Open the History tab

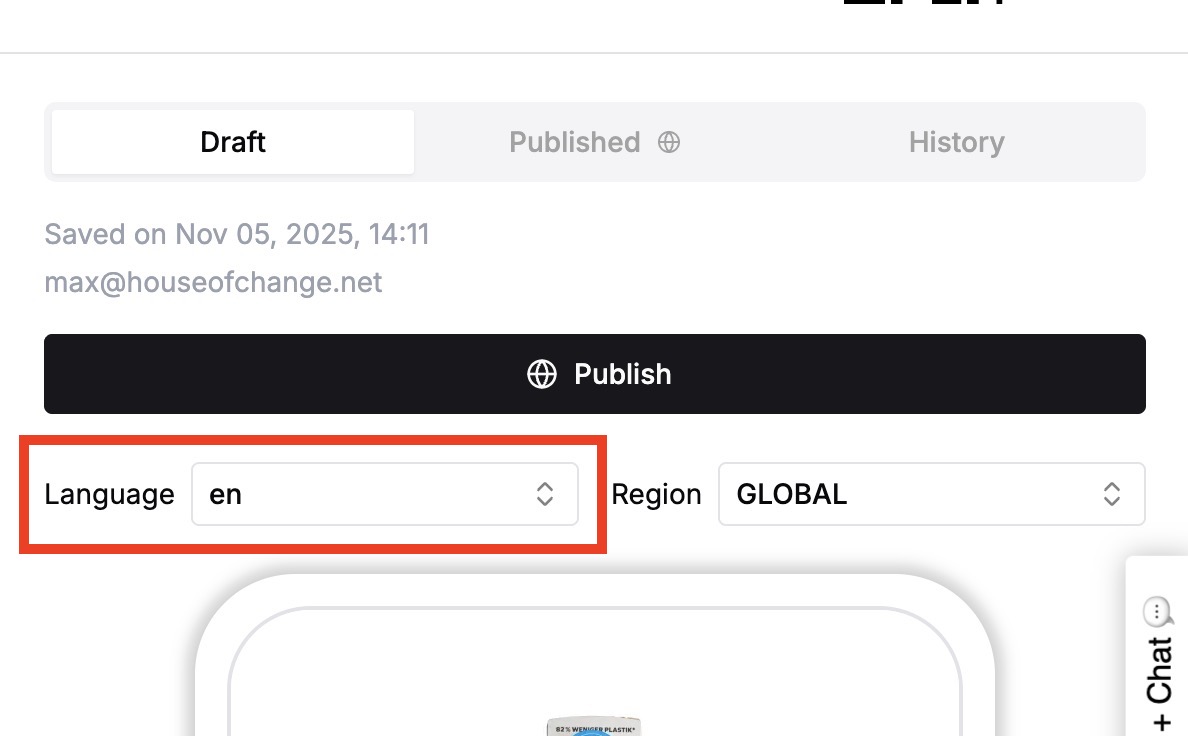point(956,142)
